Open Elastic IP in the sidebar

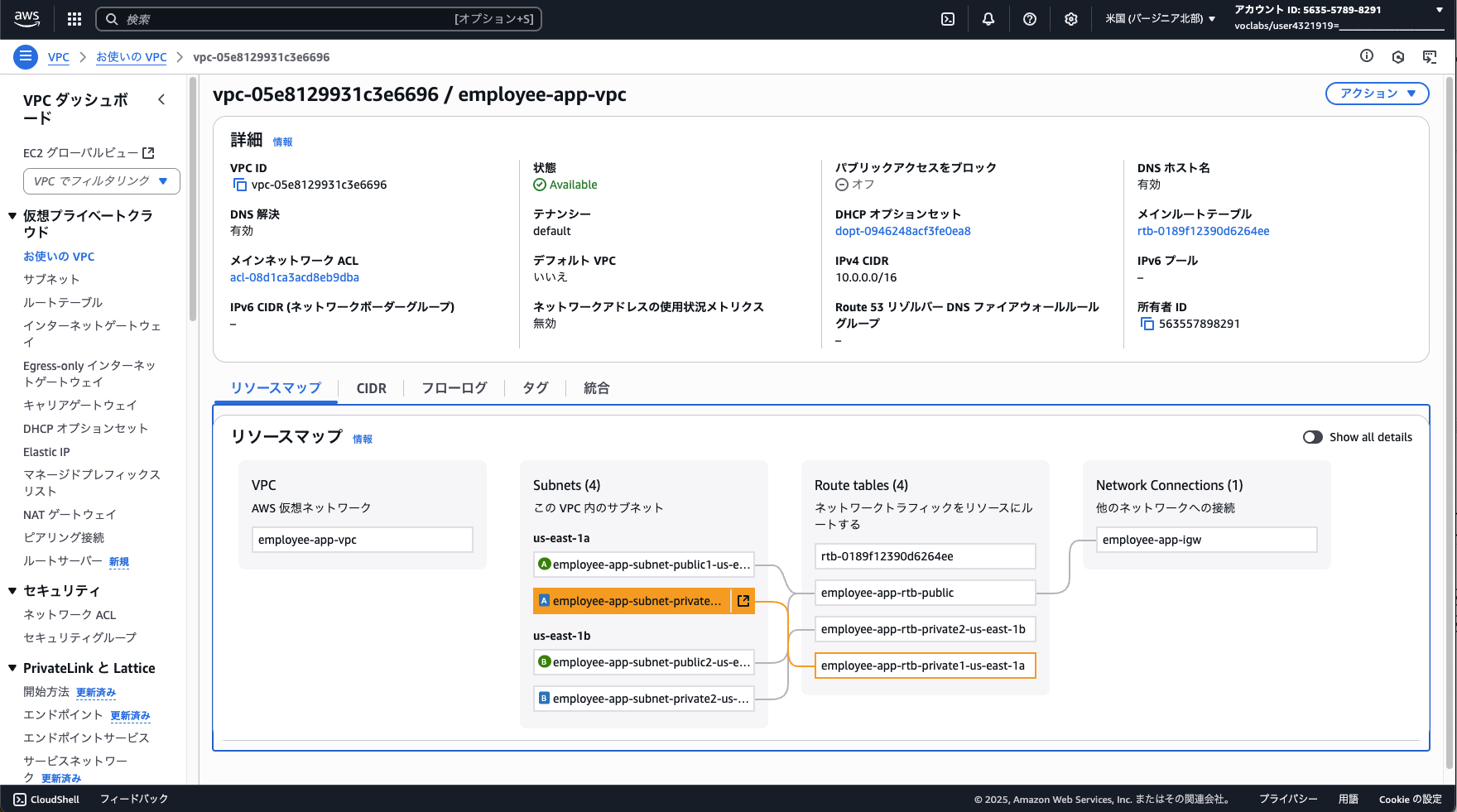coord(46,452)
